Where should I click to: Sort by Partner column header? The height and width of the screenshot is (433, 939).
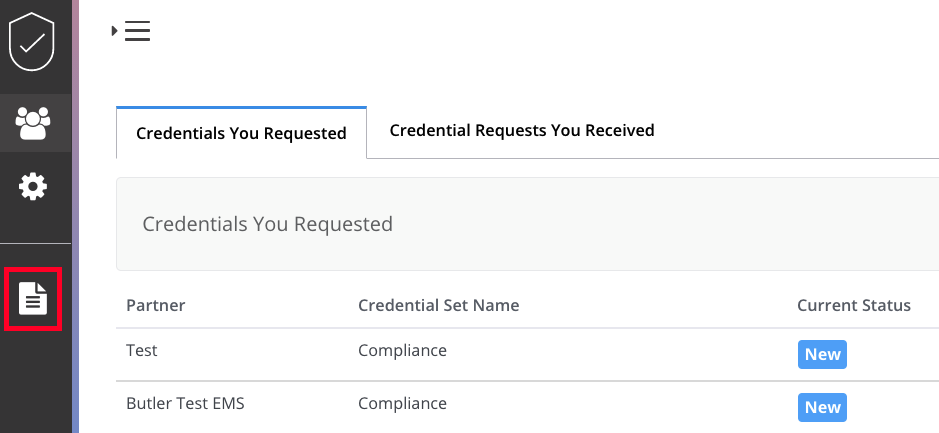[156, 305]
